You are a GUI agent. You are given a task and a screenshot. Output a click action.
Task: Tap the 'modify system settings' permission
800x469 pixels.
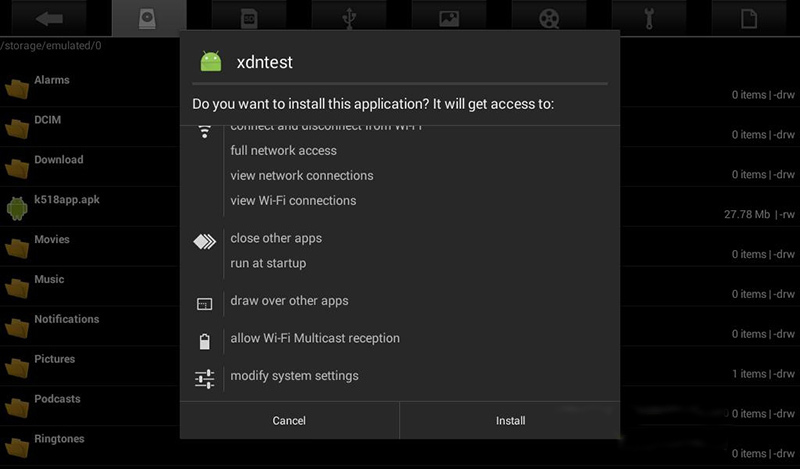[x=294, y=376]
